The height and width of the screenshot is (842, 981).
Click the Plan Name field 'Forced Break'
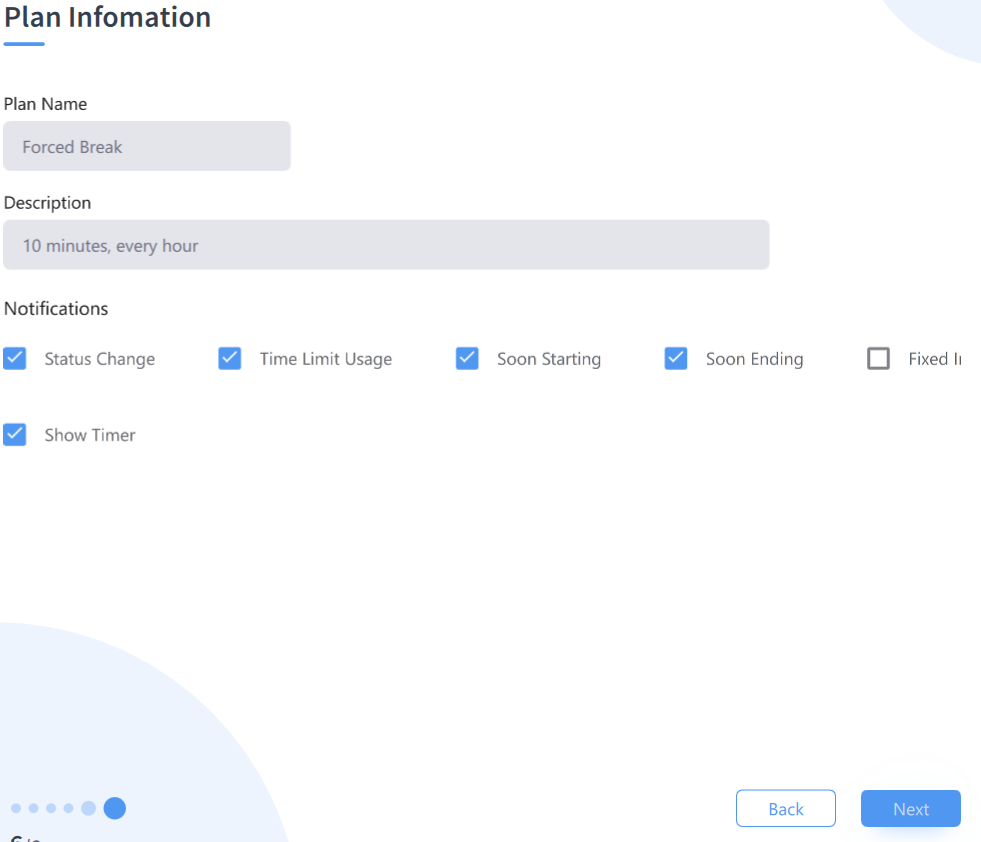(147, 147)
